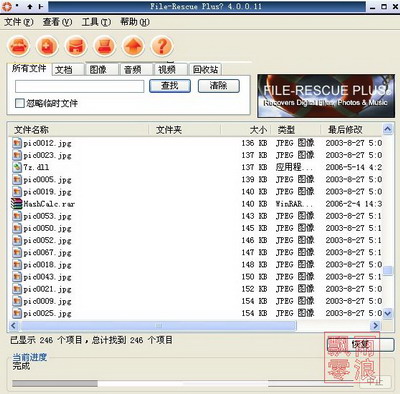
Task: Switch to the 文档 tab
Action: 68,70
